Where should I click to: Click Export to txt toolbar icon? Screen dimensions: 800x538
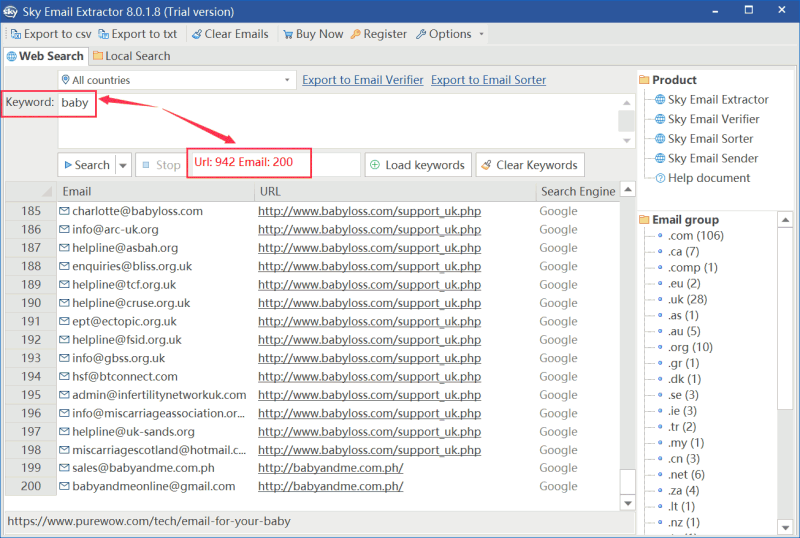pos(103,34)
